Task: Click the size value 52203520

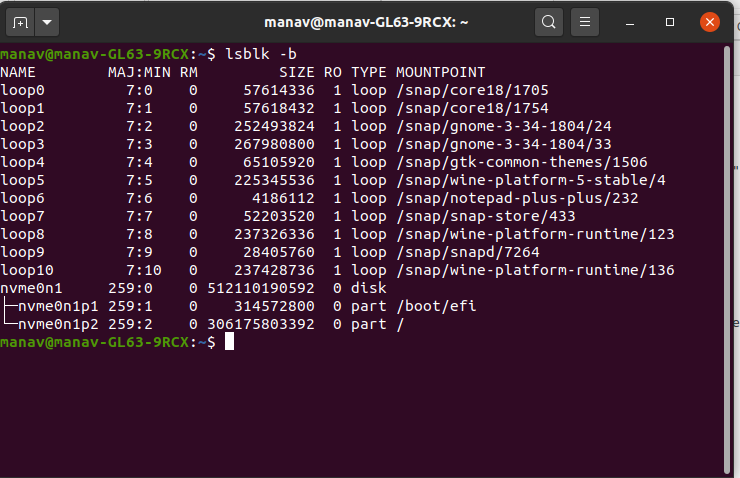Action: (x=278, y=216)
